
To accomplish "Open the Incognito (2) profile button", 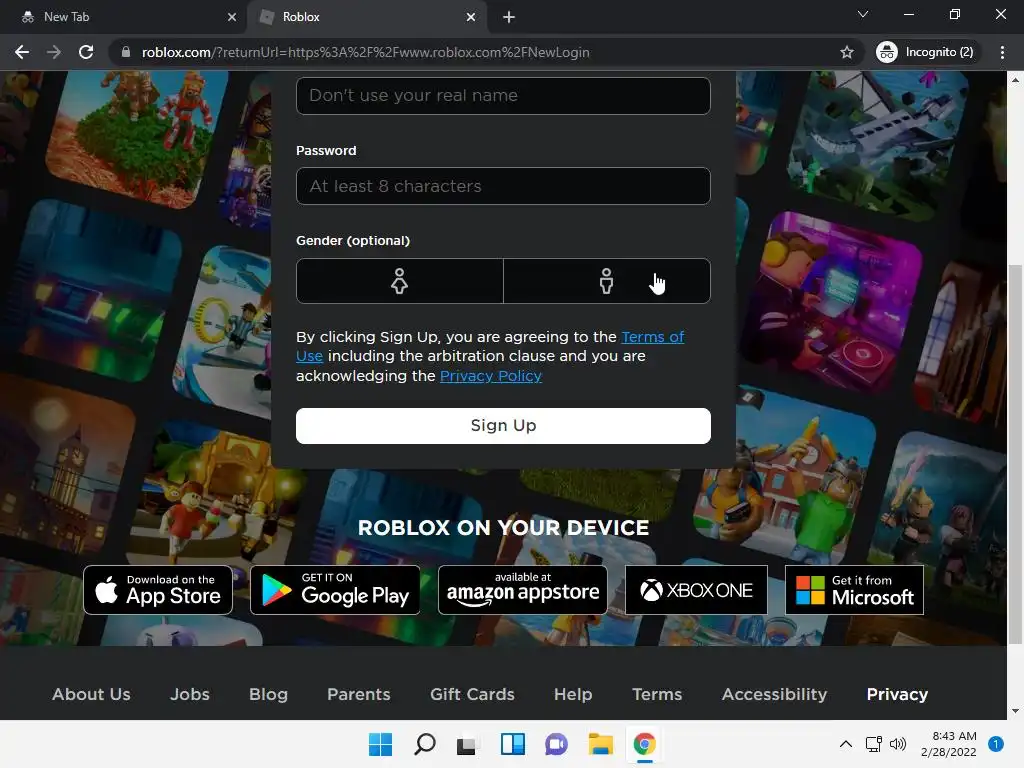I will pyautogui.click(x=925, y=52).
